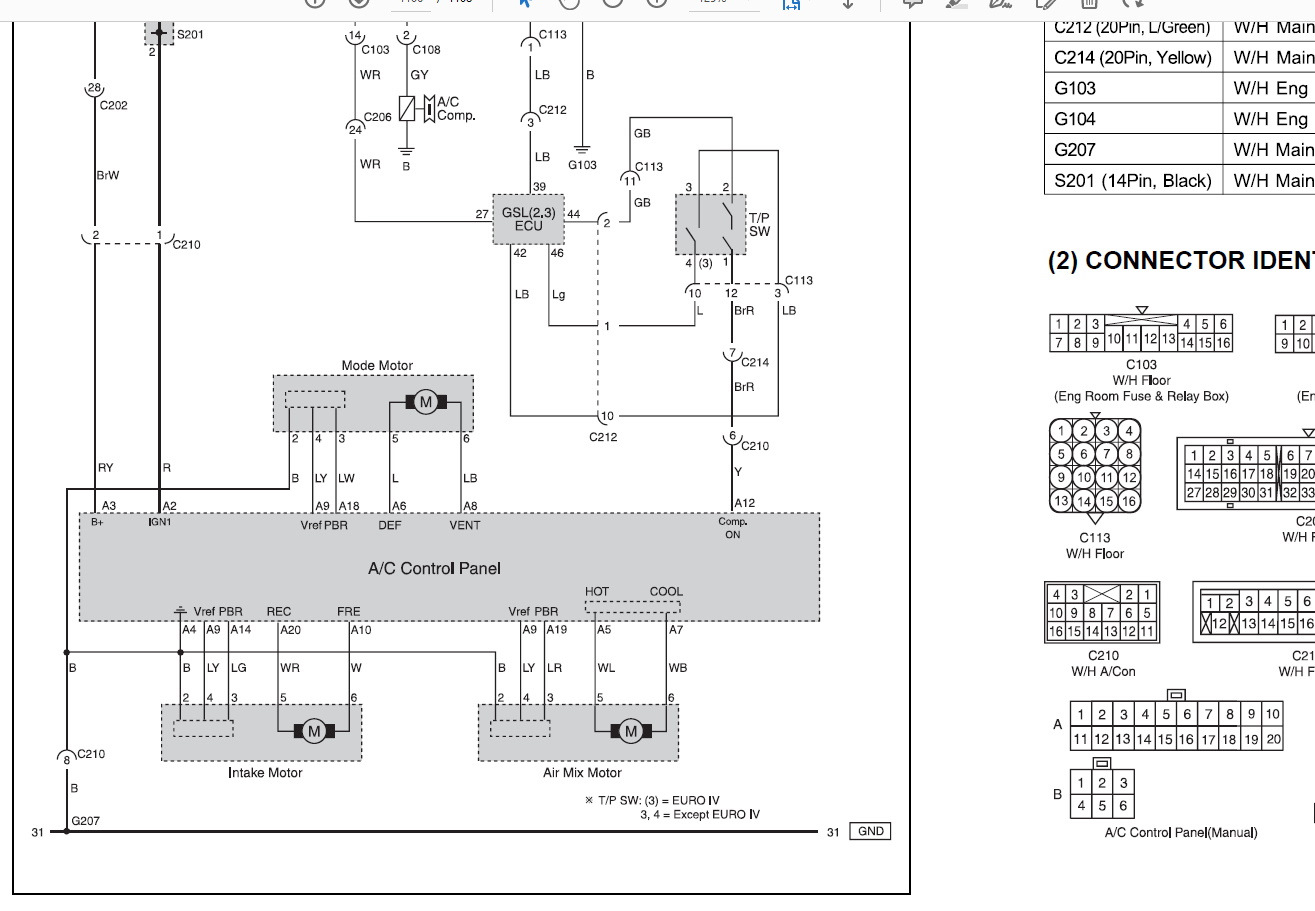The height and width of the screenshot is (911, 1315).
Task: Click the Air Mix Motor label
Action: [x=582, y=772]
